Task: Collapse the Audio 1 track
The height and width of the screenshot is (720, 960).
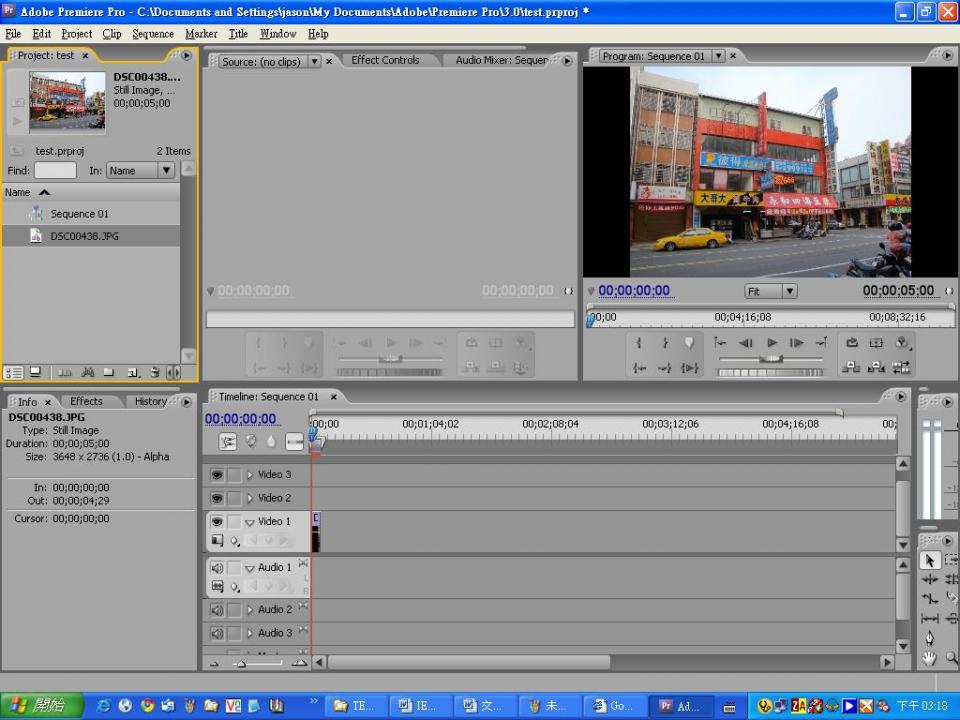Action: (250, 568)
